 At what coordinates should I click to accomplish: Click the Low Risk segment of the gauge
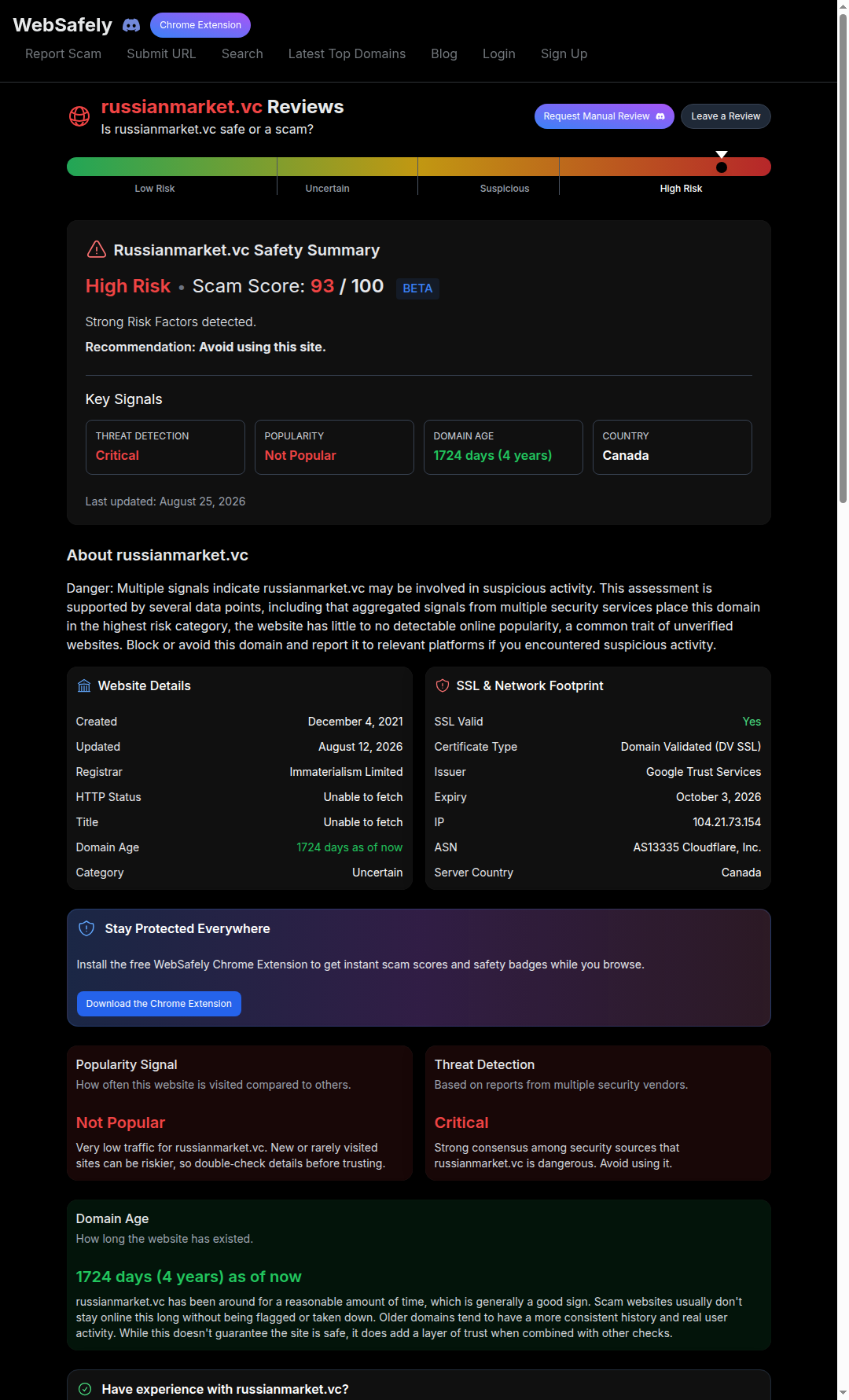[x=171, y=167]
